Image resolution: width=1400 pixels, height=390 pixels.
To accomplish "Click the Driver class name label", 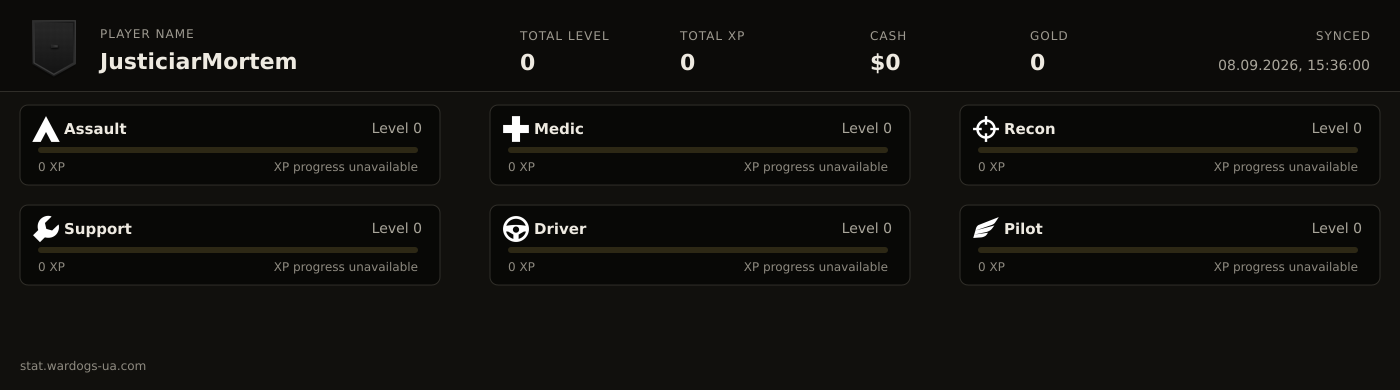I will pos(560,229).
